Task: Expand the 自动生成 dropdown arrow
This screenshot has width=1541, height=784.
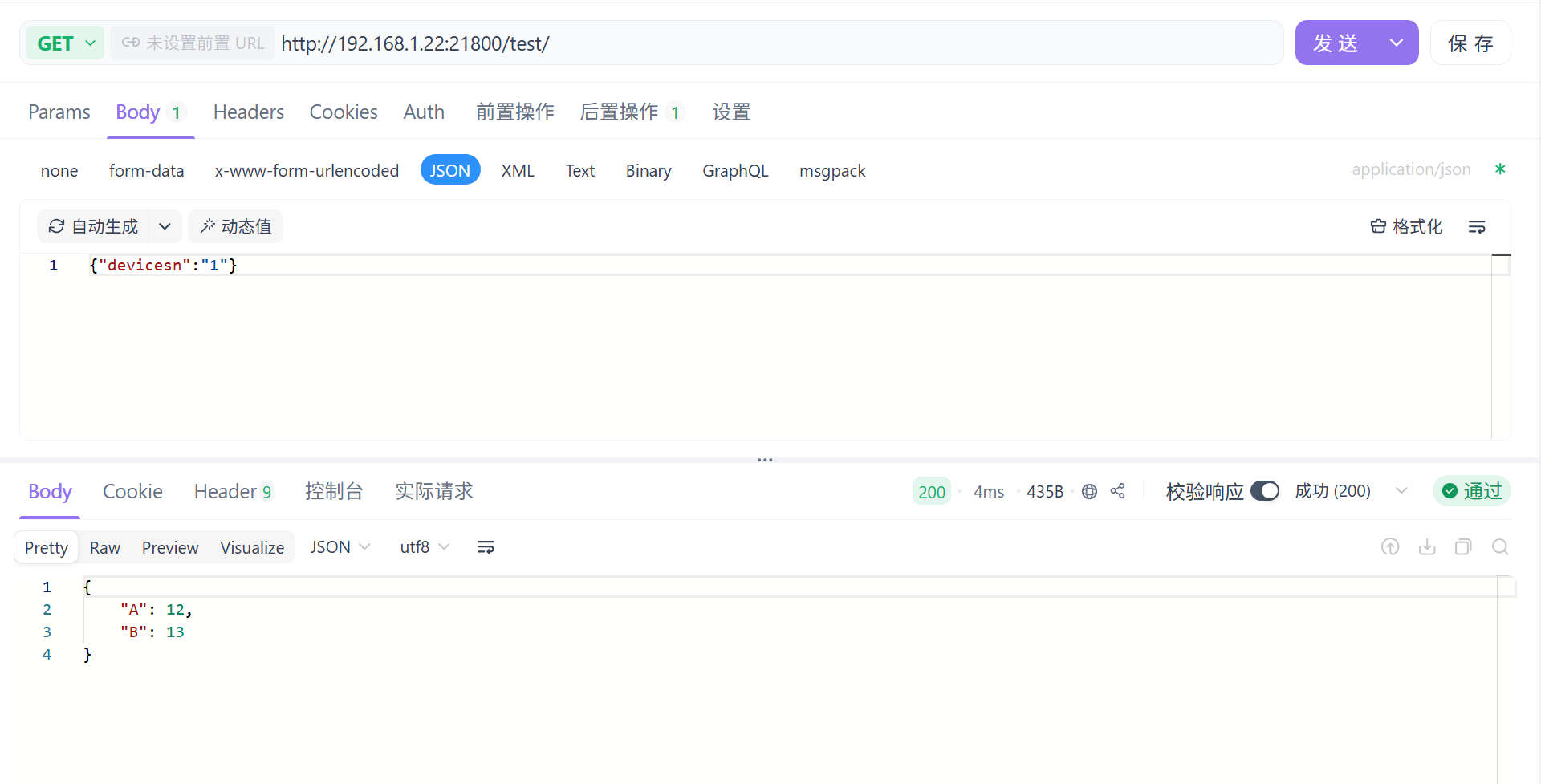Action: (165, 227)
